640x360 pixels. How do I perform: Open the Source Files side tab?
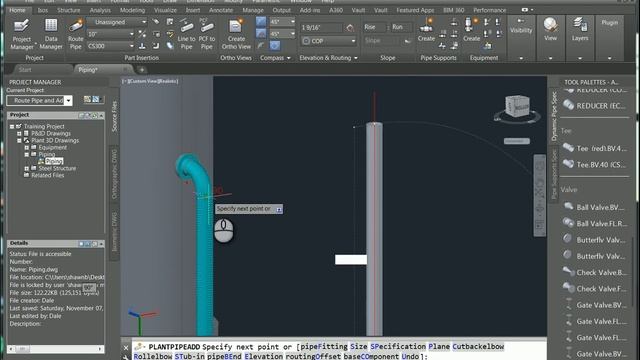point(114,116)
